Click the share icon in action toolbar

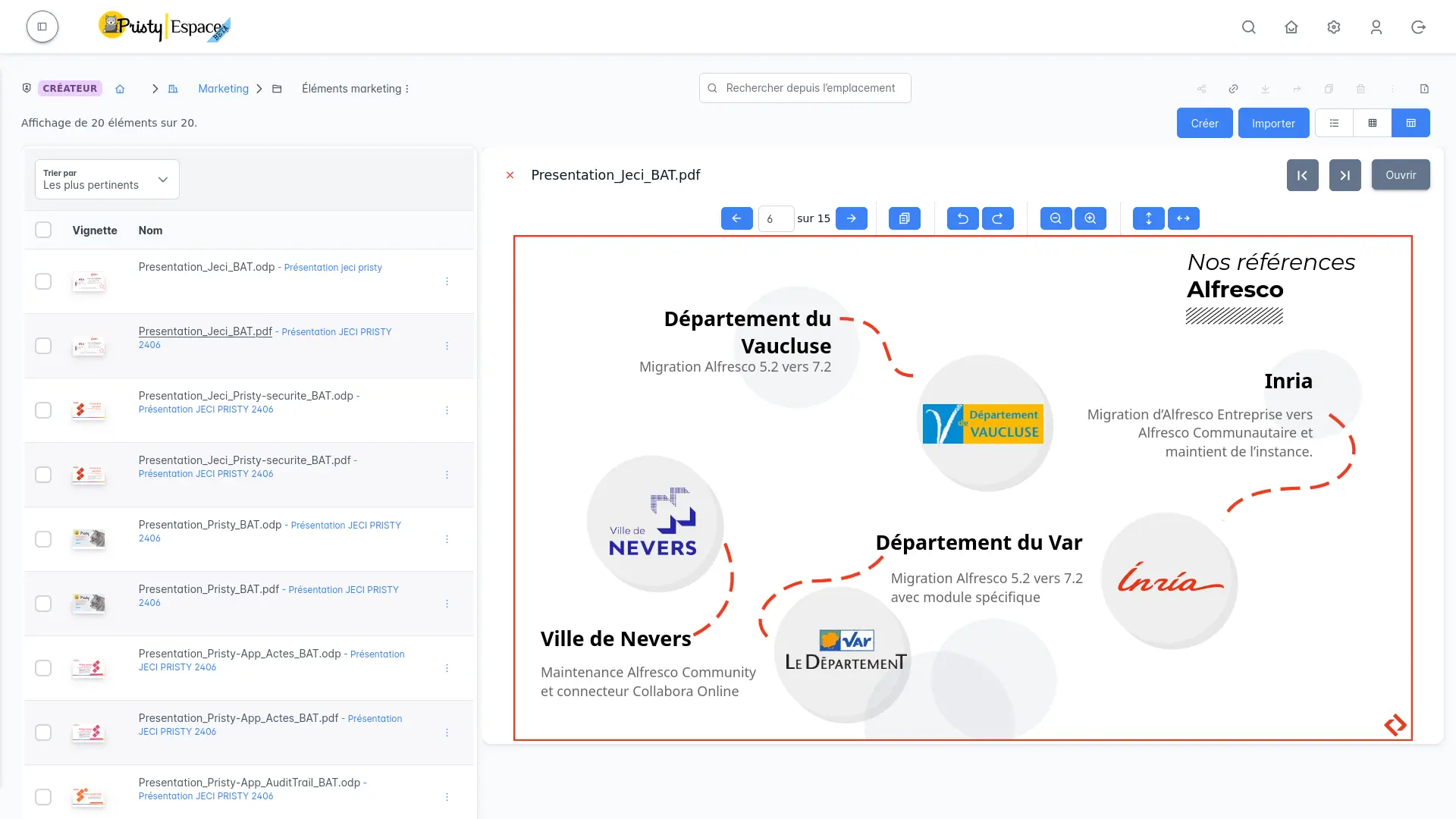coord(1202,89)
